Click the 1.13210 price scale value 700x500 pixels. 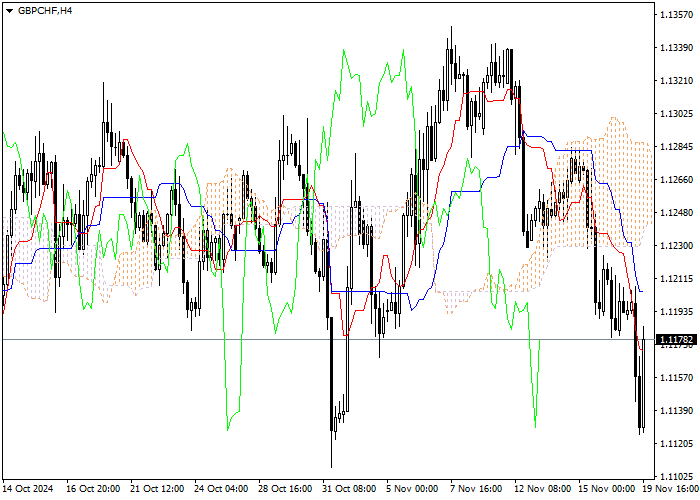tap(676, 81)
